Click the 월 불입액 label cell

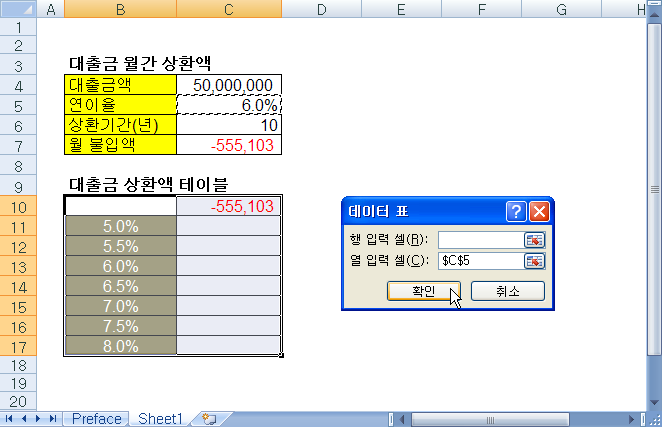(120, 145)
